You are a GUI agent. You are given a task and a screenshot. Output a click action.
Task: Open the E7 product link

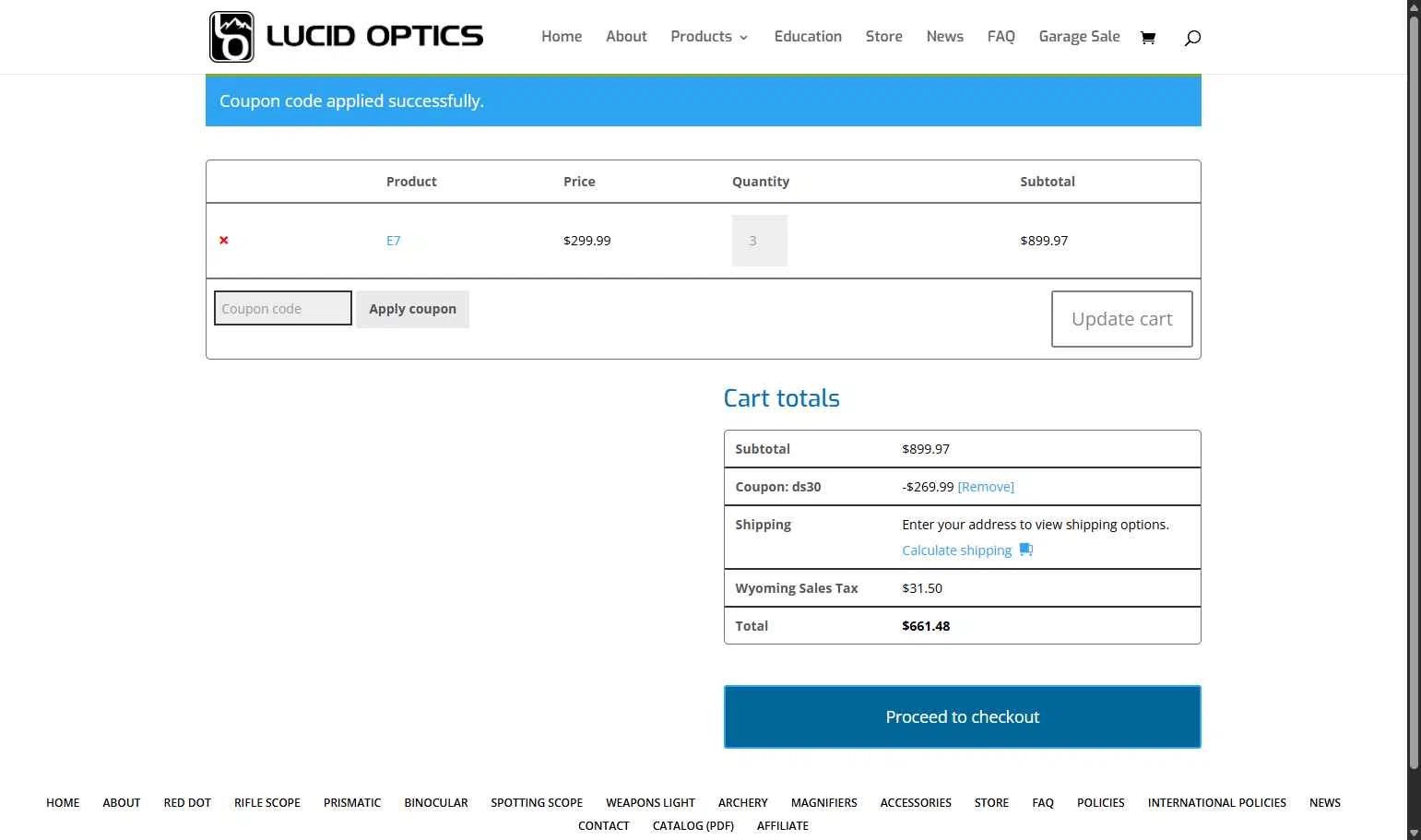pos(394,241)
